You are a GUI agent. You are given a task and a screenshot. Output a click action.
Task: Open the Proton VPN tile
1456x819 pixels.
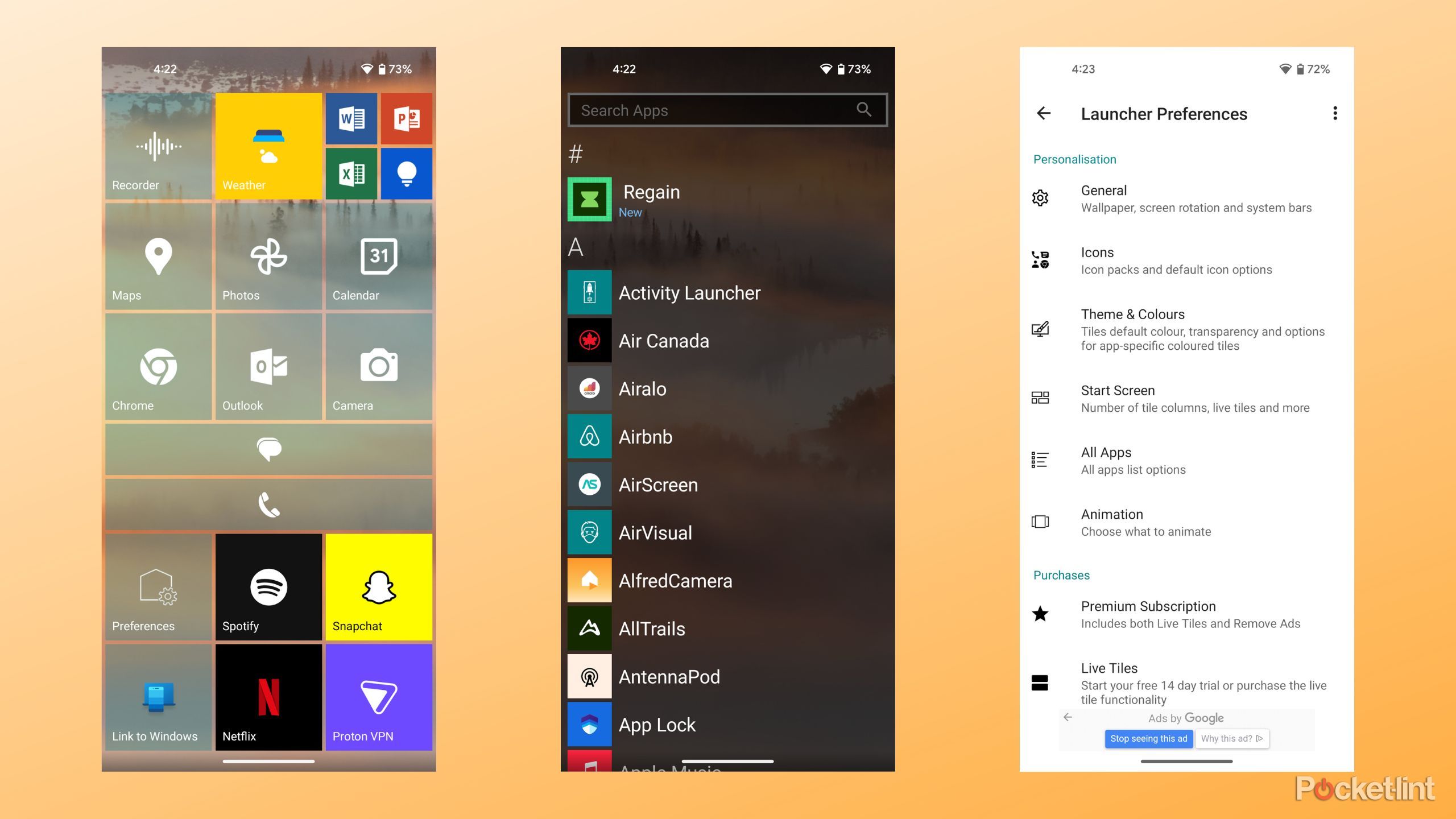378,697
